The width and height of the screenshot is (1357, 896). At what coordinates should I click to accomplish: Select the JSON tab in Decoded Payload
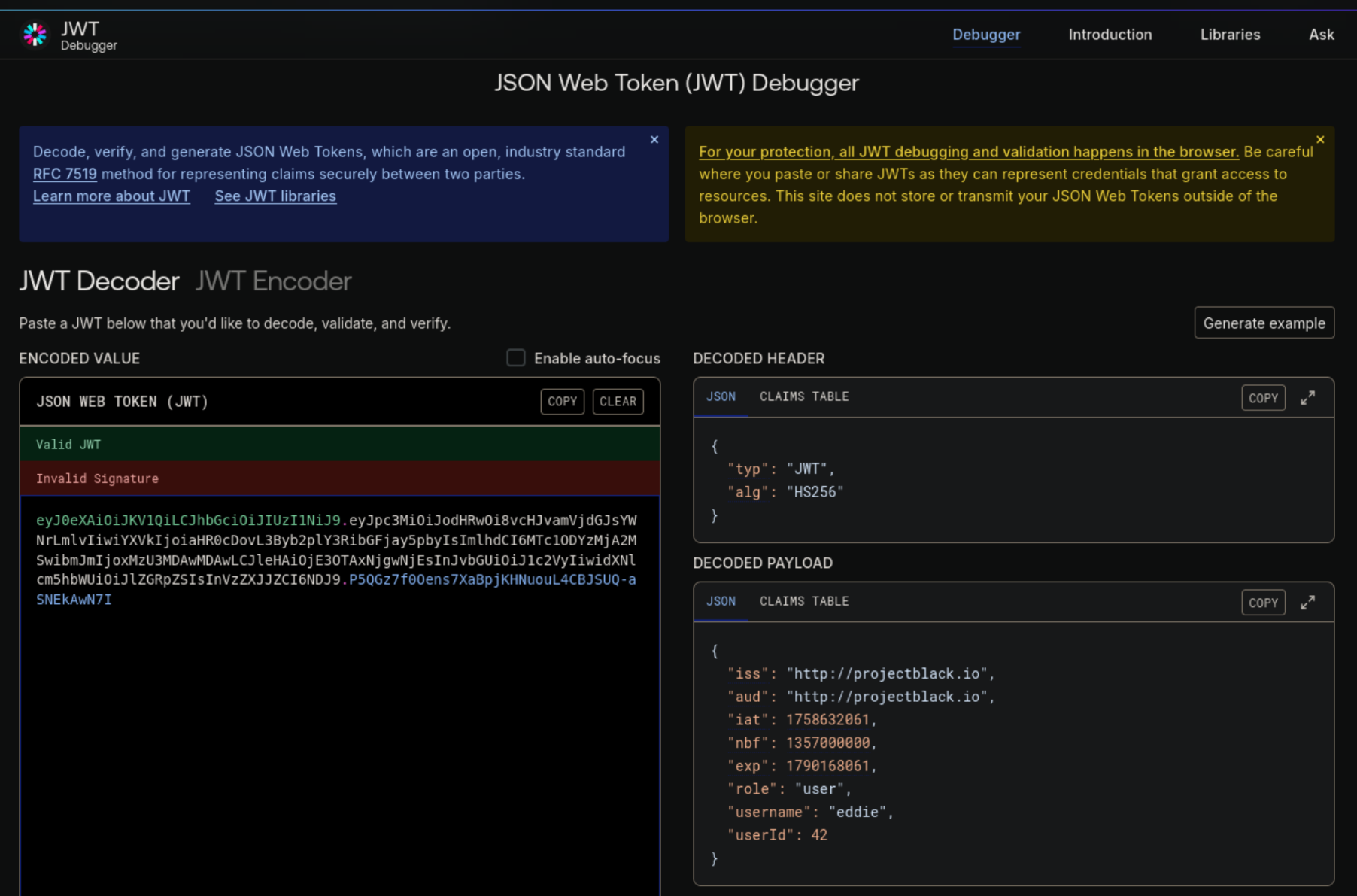[x=721, y=601]
